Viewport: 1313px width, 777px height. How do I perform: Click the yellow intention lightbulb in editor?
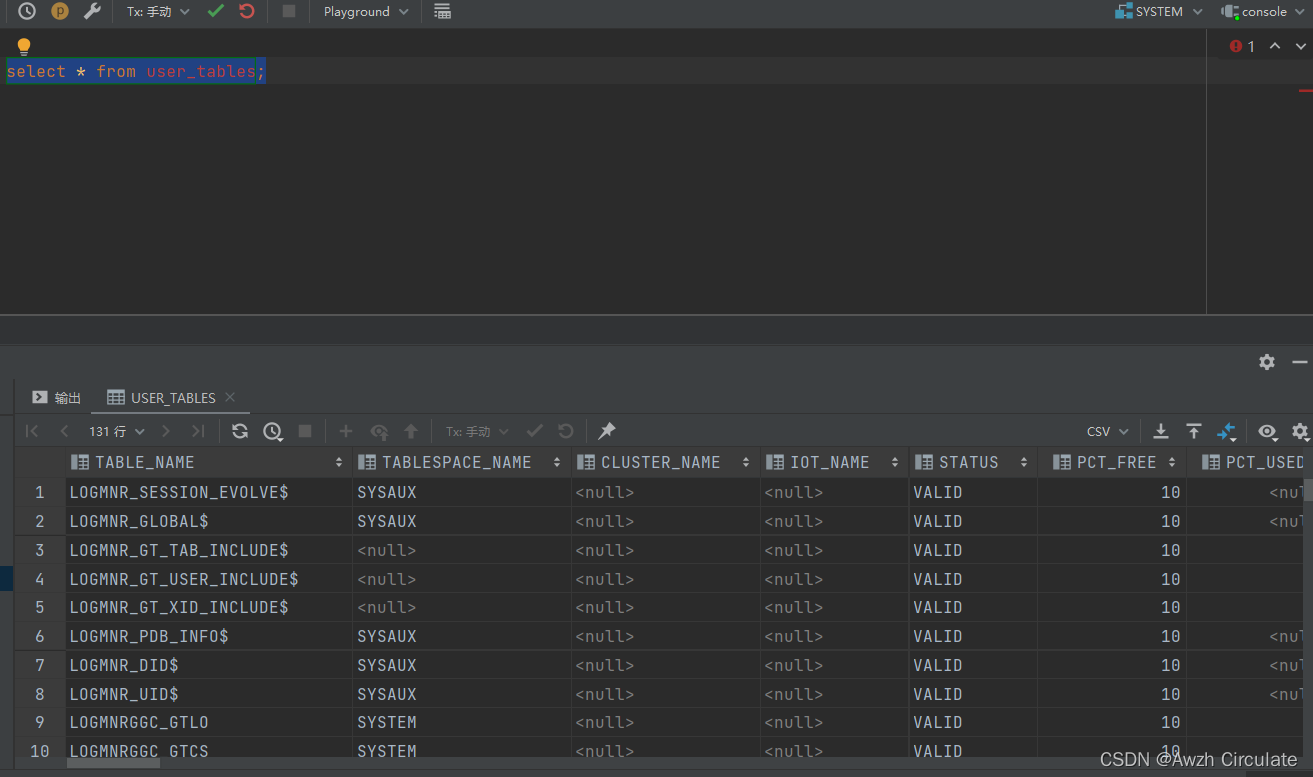pyautogui.click(x=23, y=45)
